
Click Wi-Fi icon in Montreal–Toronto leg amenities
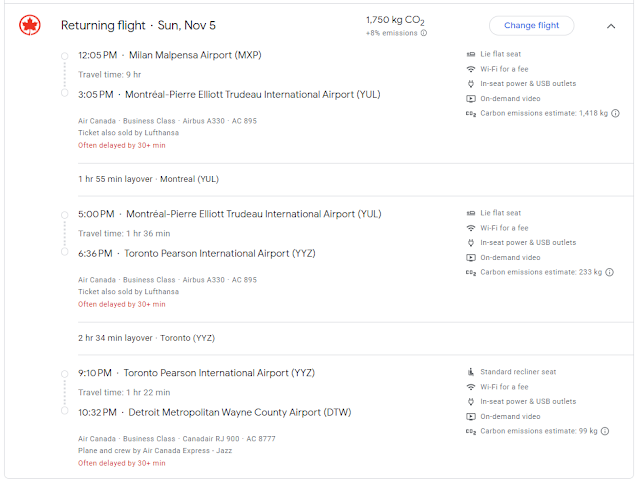point(471,228)
